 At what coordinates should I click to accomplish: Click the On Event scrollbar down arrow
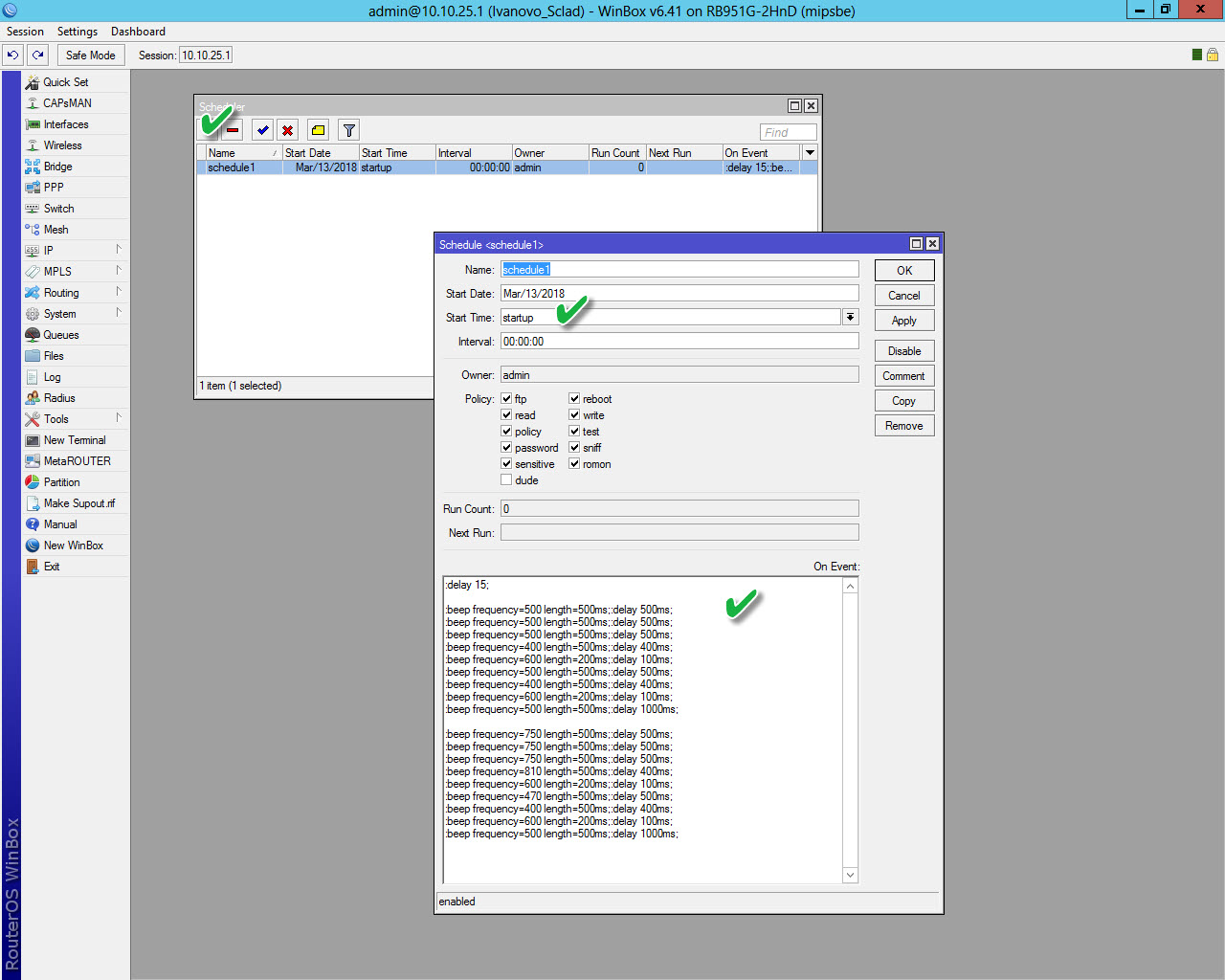(851, 876)
